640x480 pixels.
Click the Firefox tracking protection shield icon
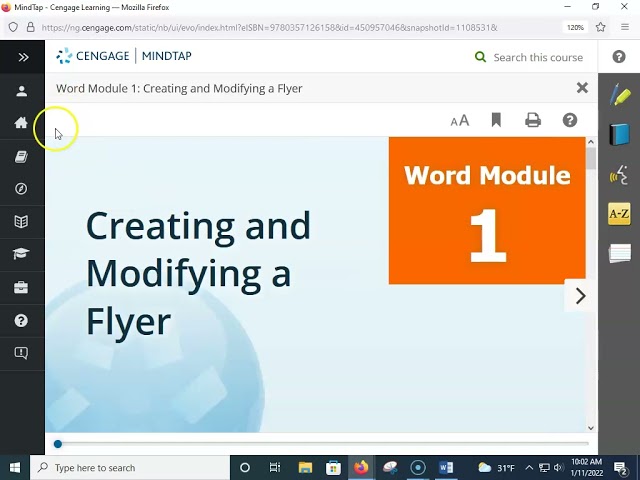pos(13,27)
